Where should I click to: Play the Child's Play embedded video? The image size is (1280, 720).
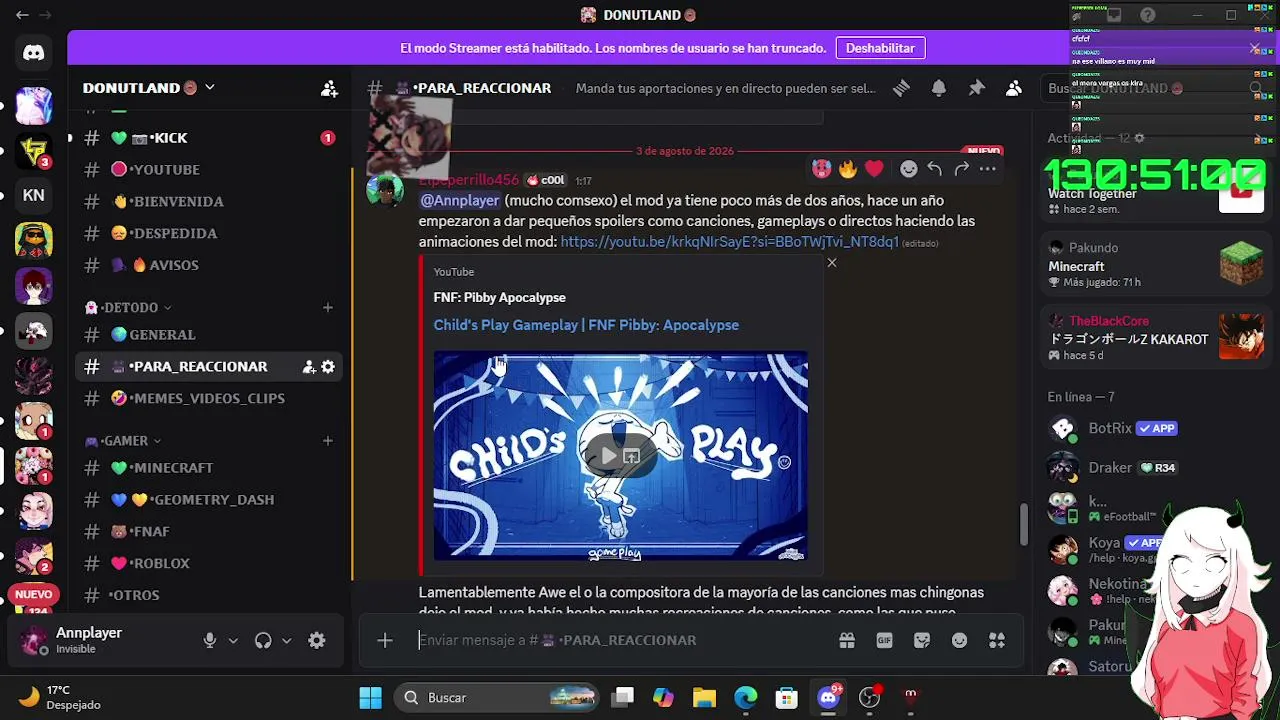(607, 457)
